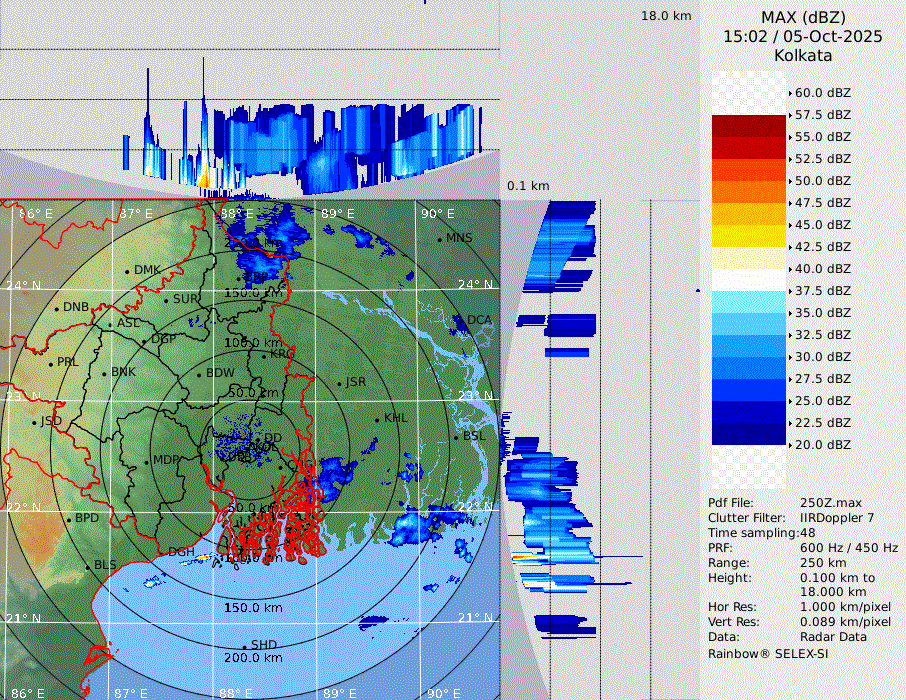The width and height of the screenshot is (906, 700).
Task: Click the MAX (dBZ) title text
Action: pyautogui.click(x=803, y=17)
